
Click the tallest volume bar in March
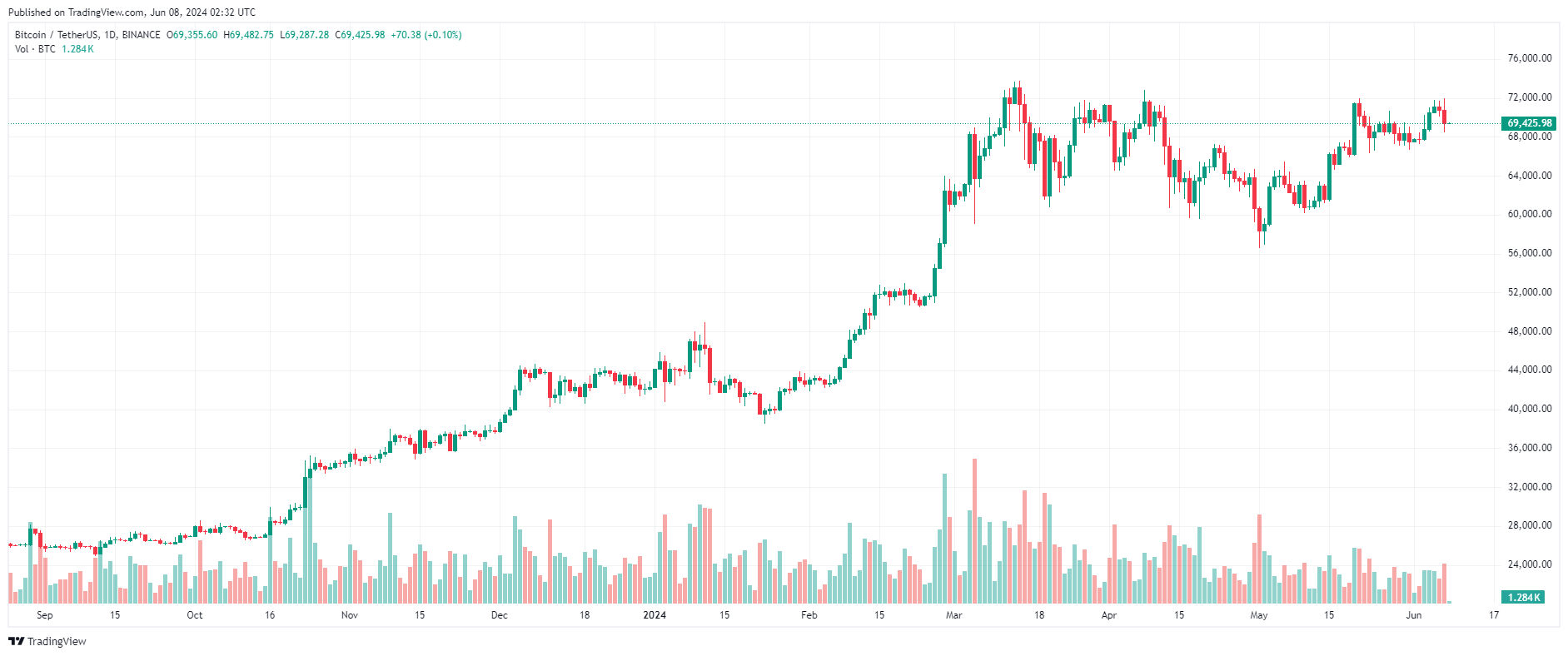click(x=975, y=531)
